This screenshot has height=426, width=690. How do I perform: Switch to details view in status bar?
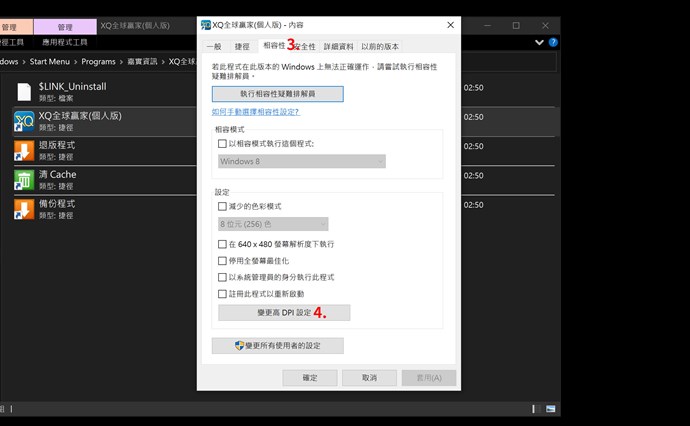click(x=534, y=409)
